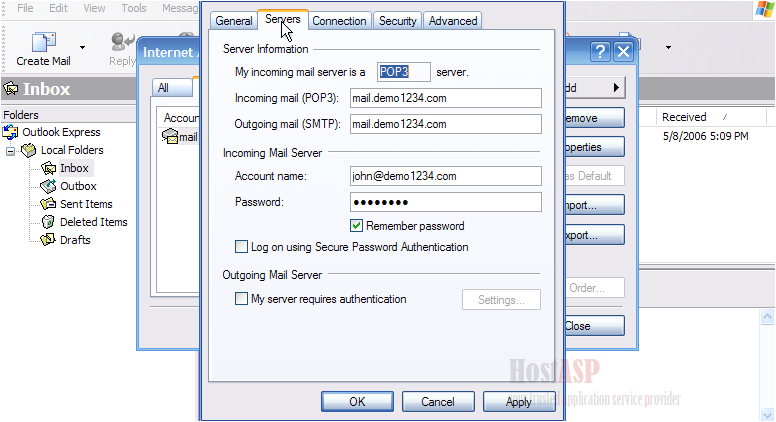Click the Incoming mail (POP3) server field

445,98
